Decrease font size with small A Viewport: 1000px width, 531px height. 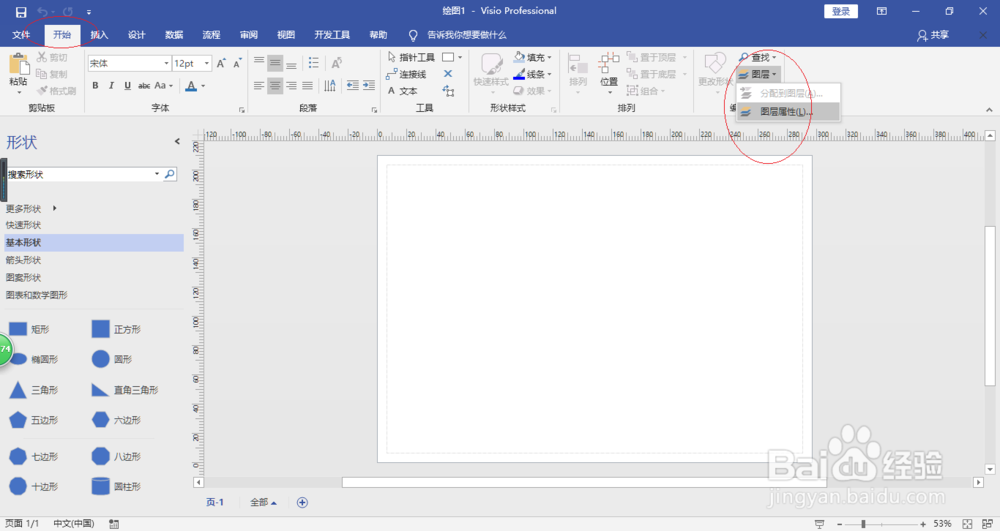(237, 63)
